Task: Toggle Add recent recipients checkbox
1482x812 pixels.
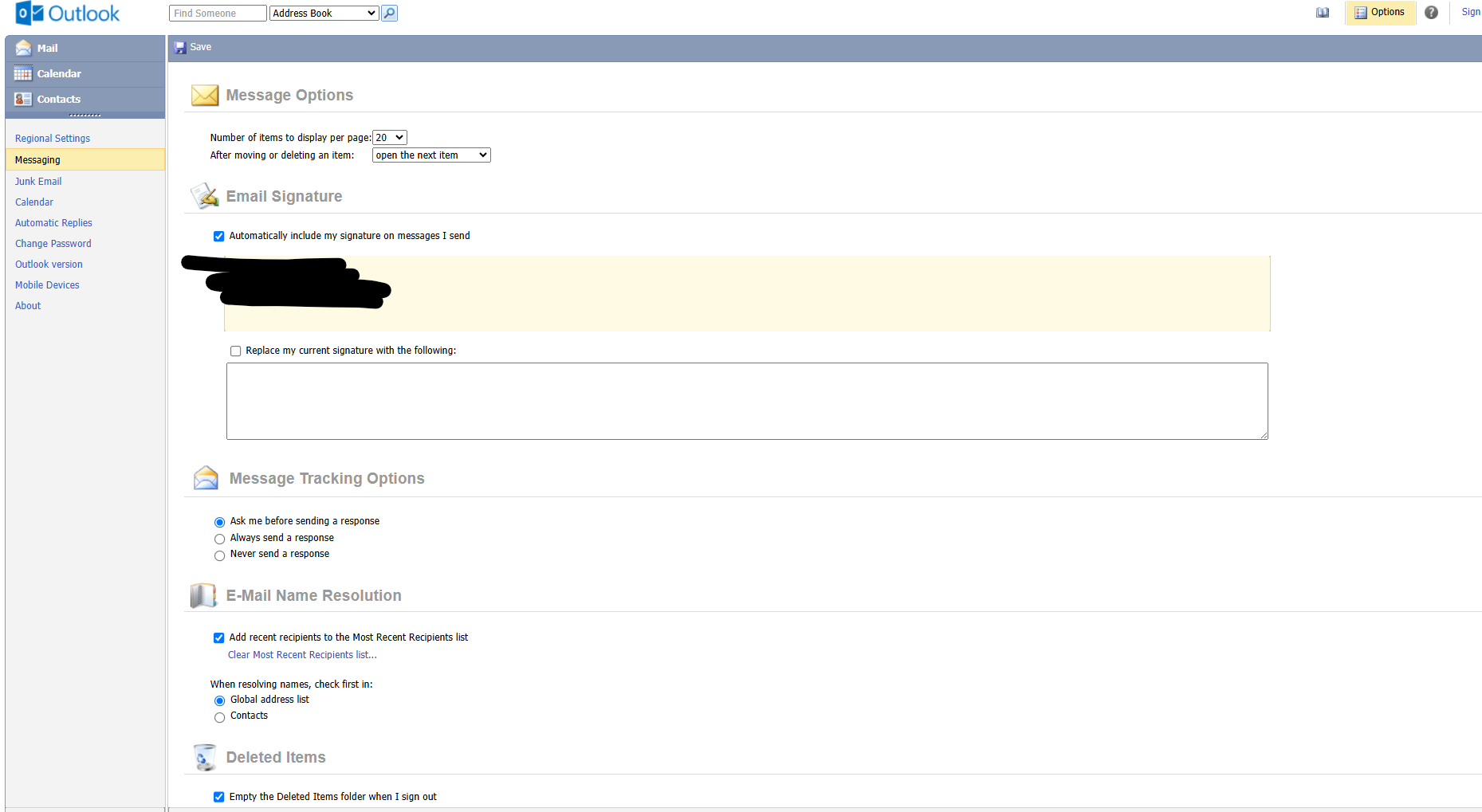Action: [218, 637]
